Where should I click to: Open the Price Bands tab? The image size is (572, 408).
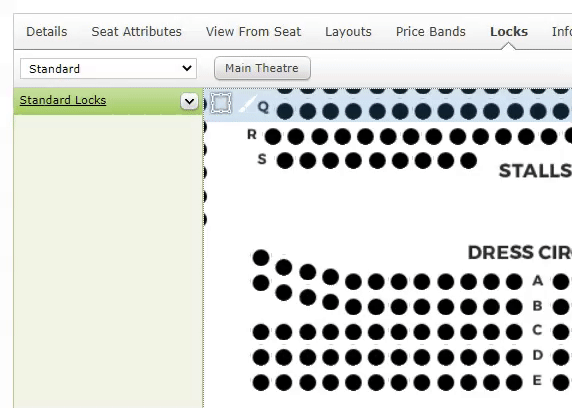click(431, 32)
